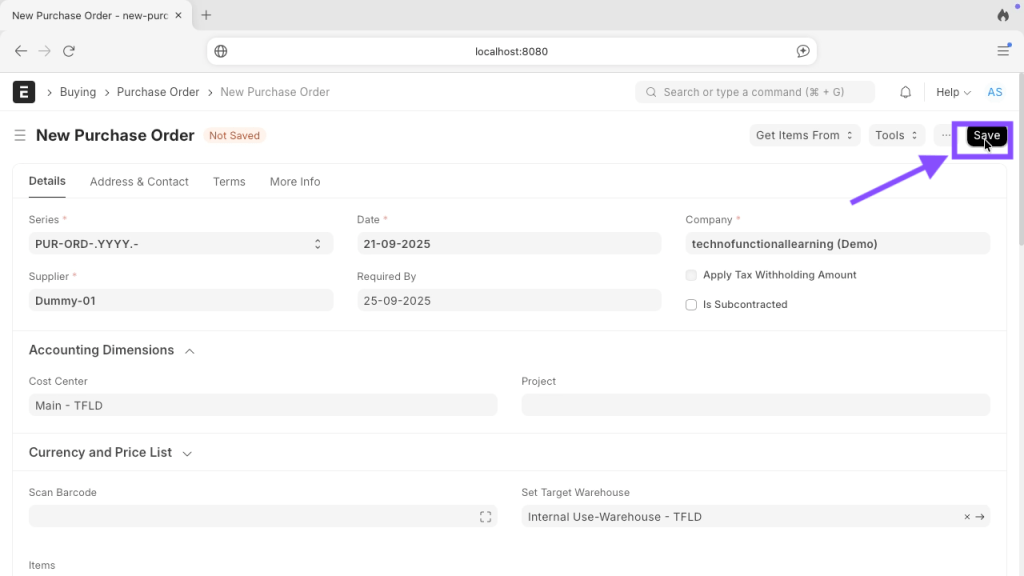Switch to the More Info tab
This screenshot has width=1024, height=576.
tap(295, 182)
